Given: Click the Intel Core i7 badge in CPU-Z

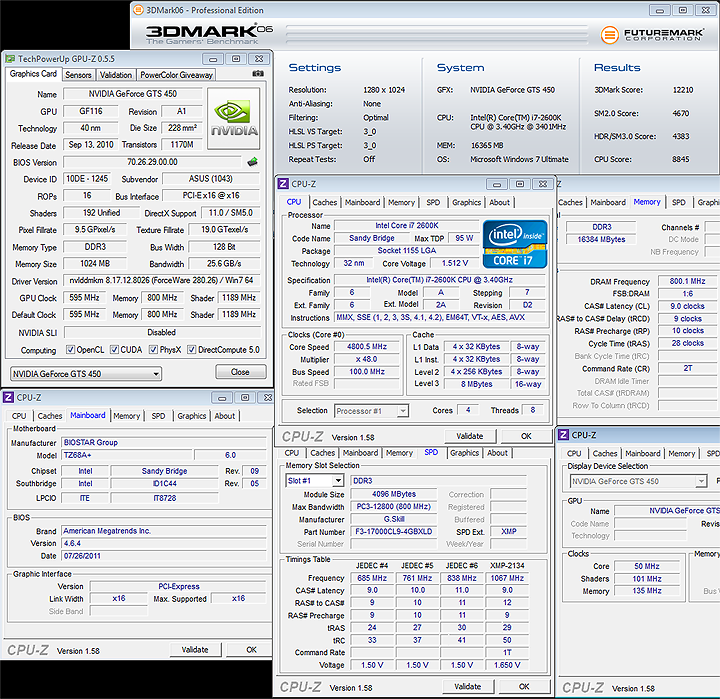Looking at the screenshot, I should 515,244.
